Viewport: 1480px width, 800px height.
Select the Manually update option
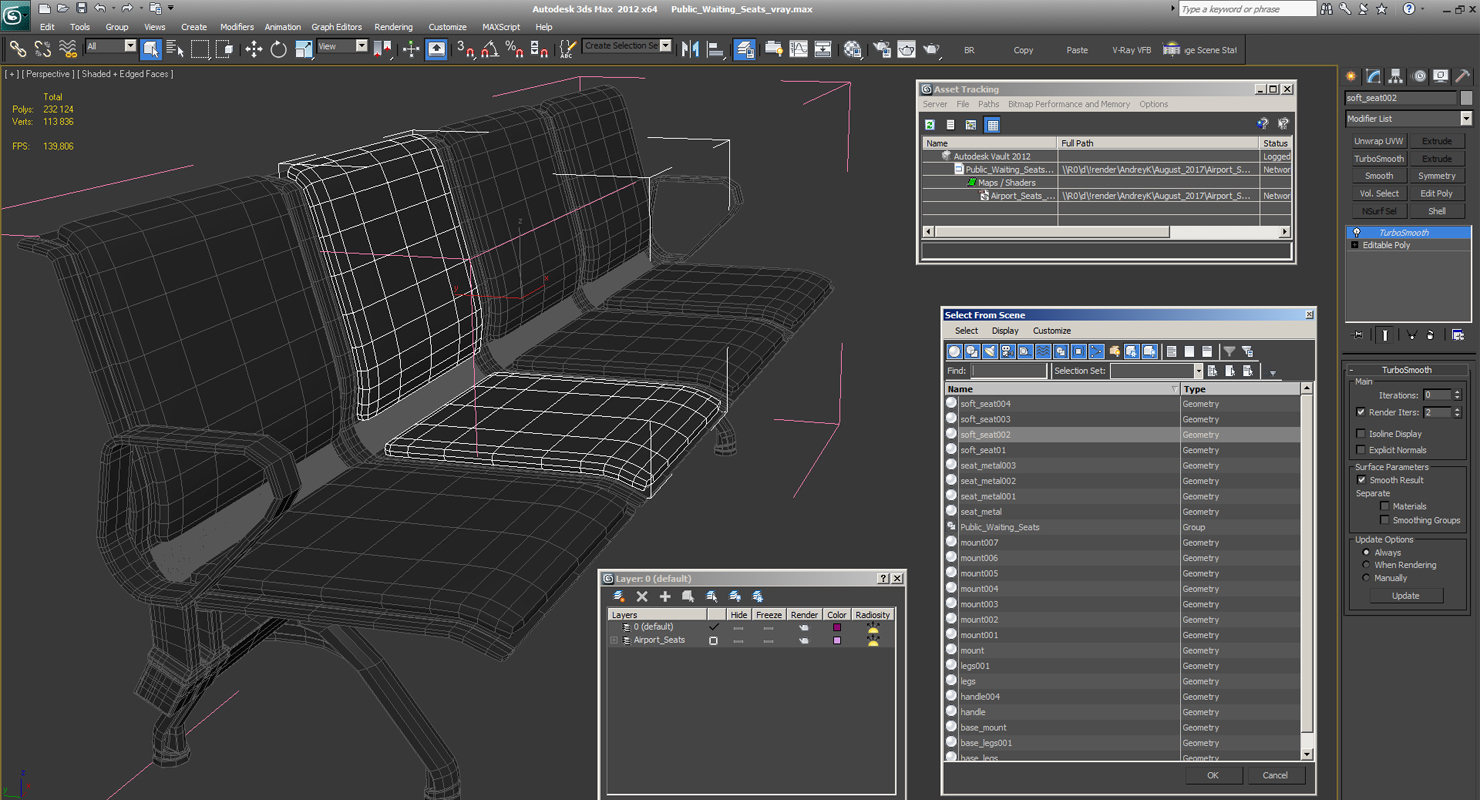click(x=1366, y=578)
